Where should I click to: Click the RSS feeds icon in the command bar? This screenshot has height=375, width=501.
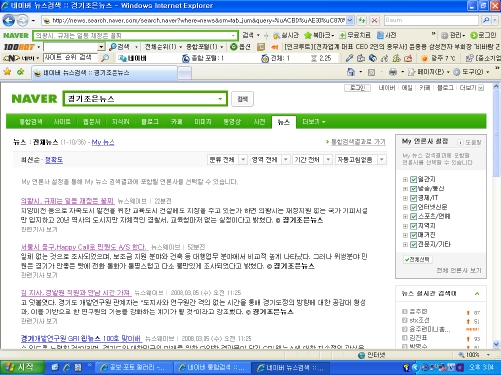371,72
